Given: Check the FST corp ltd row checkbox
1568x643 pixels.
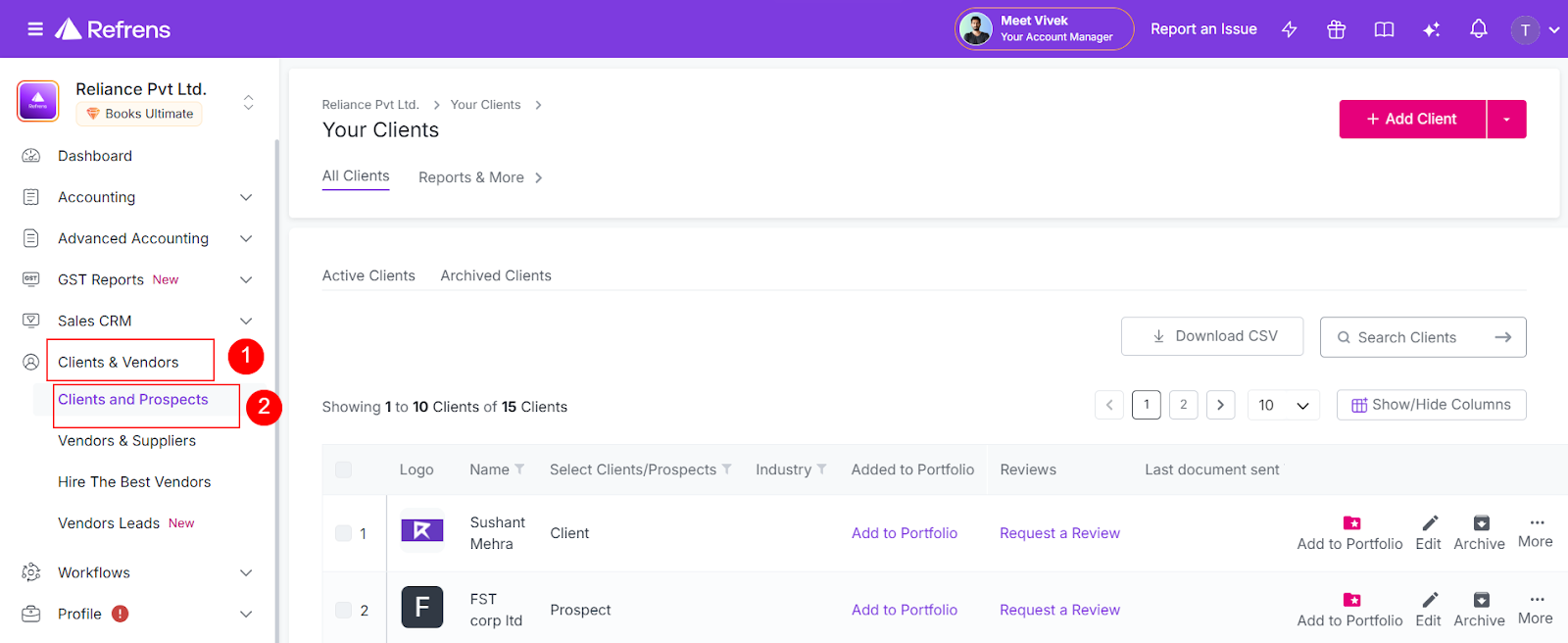Looking at the screenshot, I should click(343, 610).
